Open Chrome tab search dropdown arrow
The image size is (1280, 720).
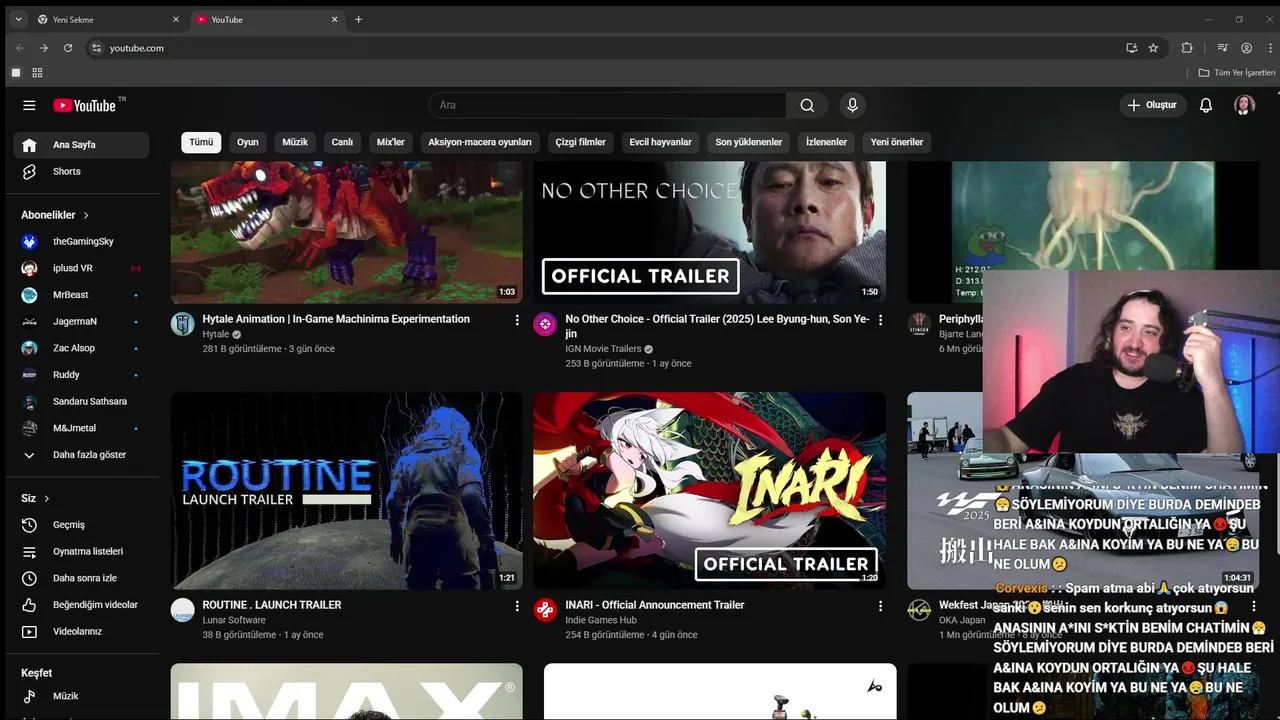(18, 19)
